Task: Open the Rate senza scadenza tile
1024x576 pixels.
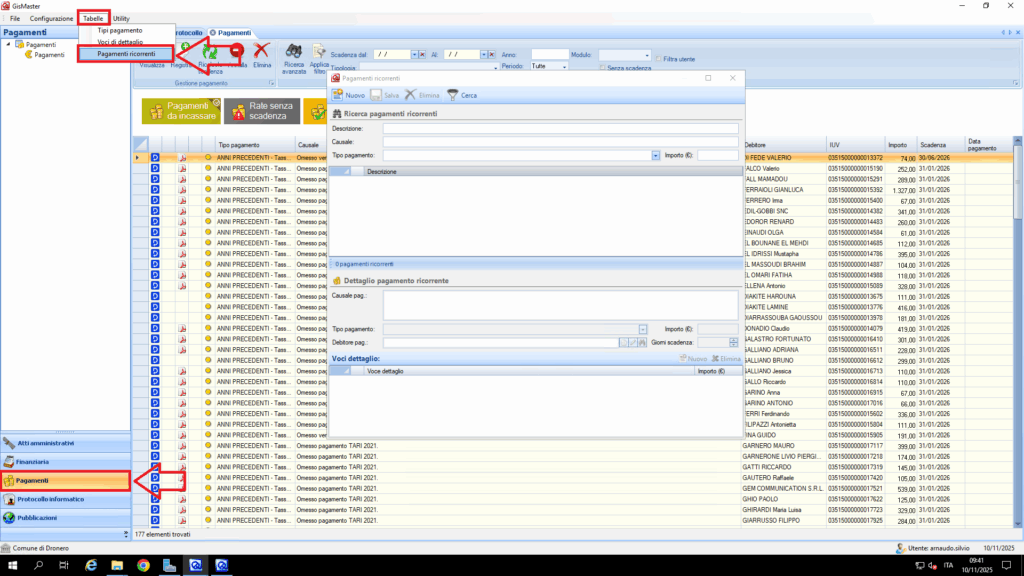Action: pos(260,110)
